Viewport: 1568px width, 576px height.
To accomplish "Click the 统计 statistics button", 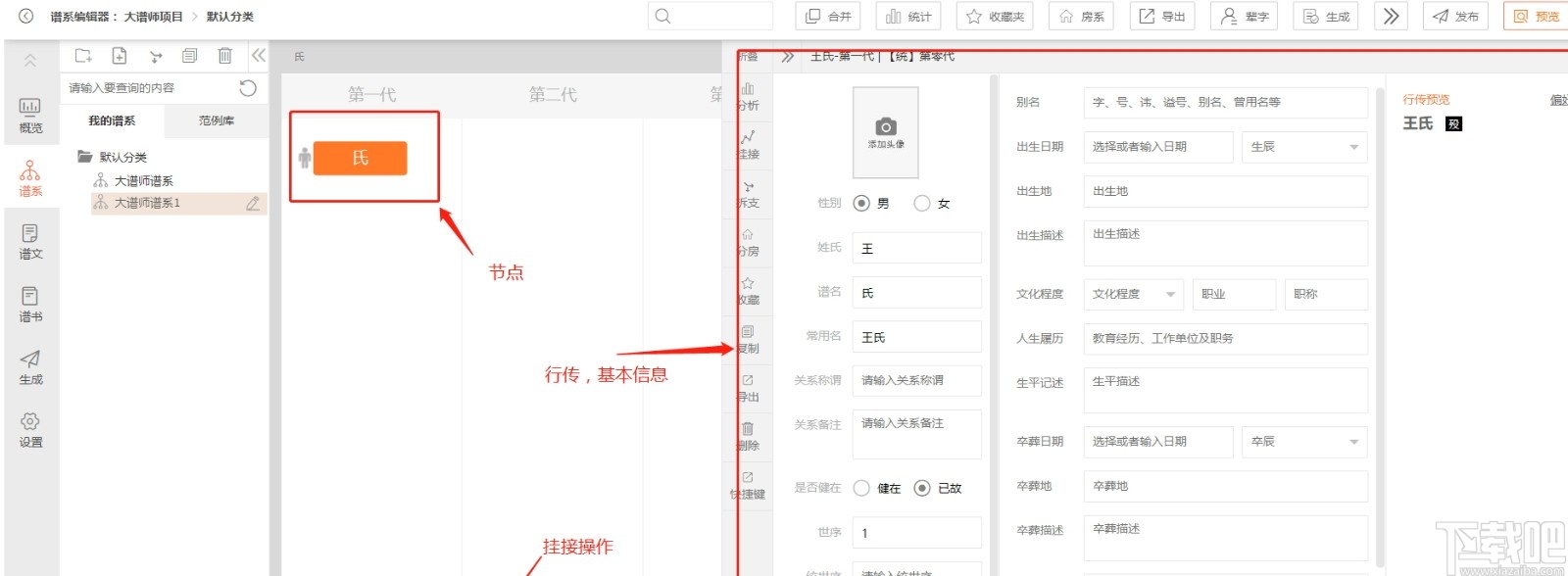I will [907, 16].
